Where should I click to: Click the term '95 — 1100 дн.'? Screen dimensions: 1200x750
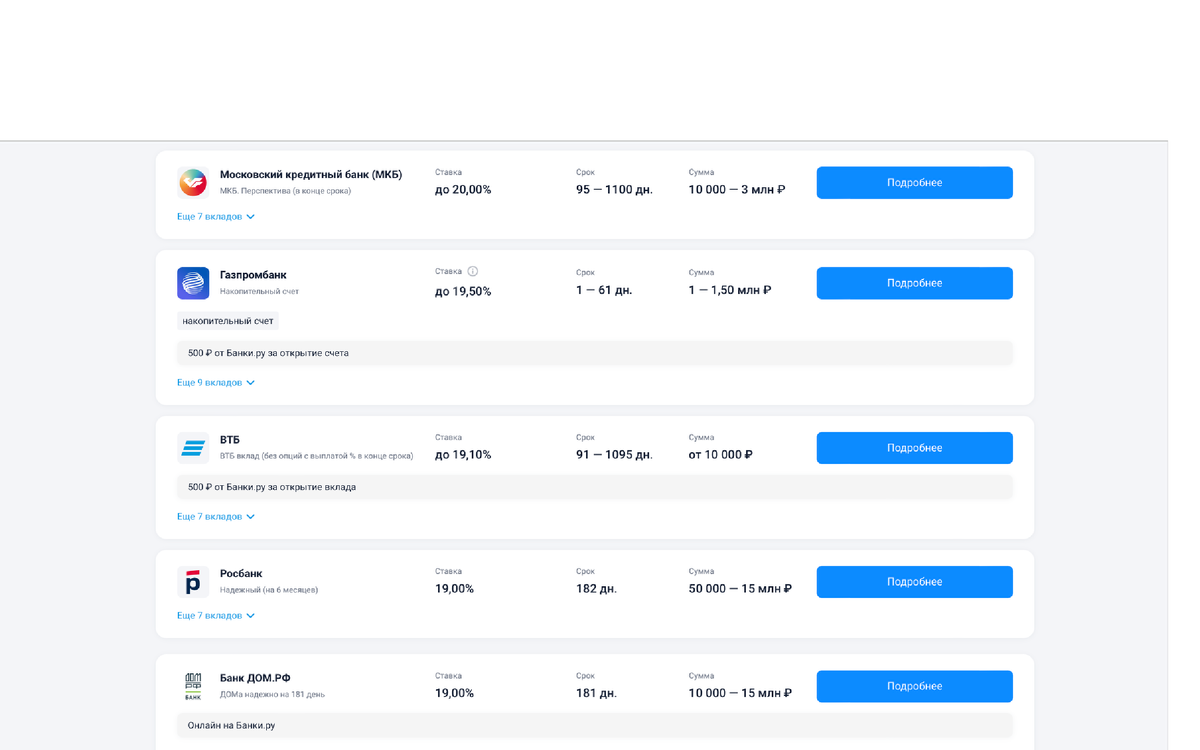(614, 190)
